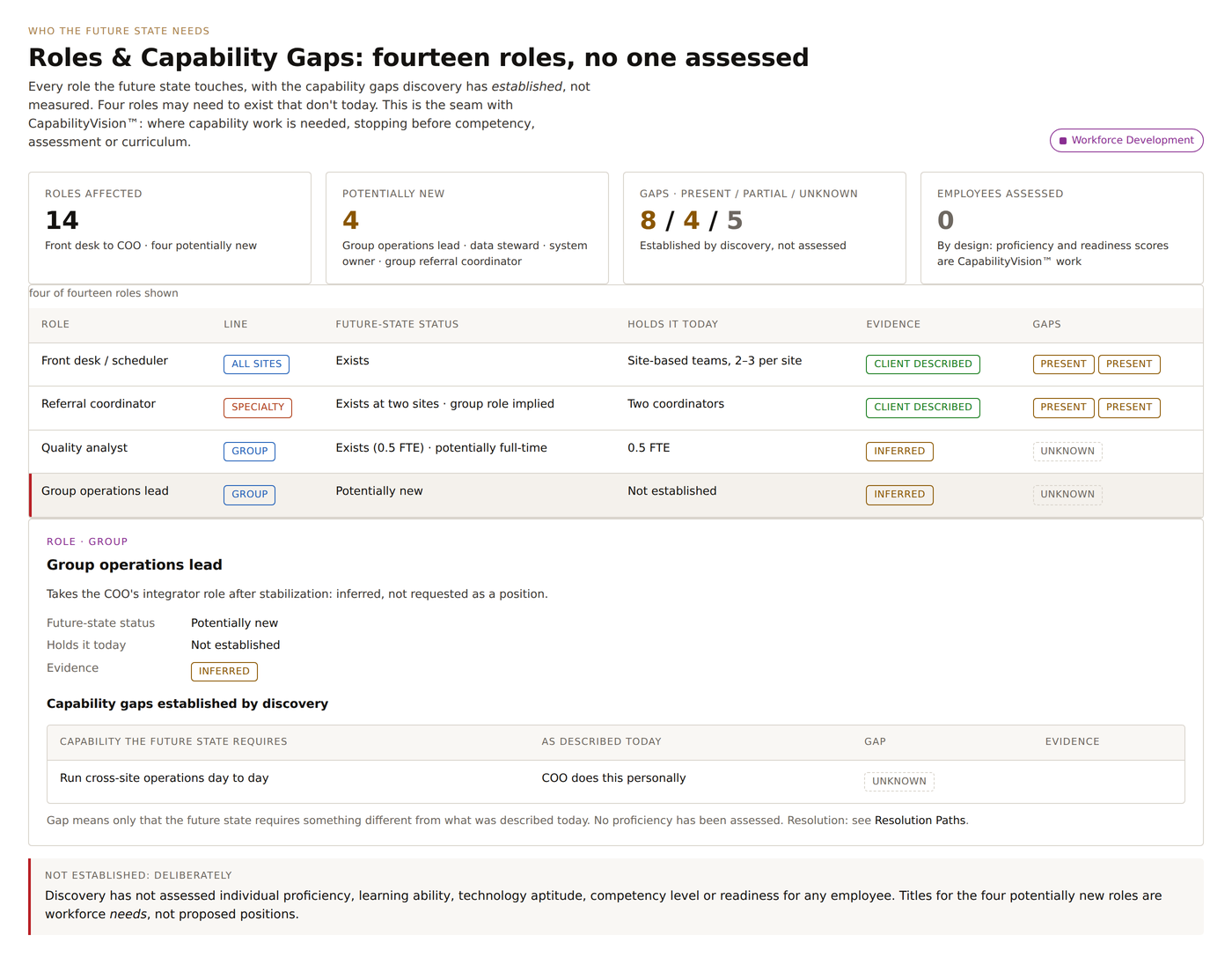Click UNKNOWN gap badge in Quality analyst row
The width and height of the screenshot is (1232, 972).
[1067, 452]
